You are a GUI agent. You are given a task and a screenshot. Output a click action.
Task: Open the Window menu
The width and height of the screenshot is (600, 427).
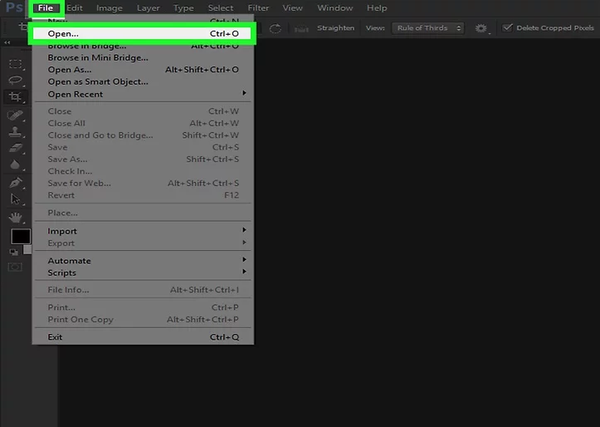click(x=335, y=8)
